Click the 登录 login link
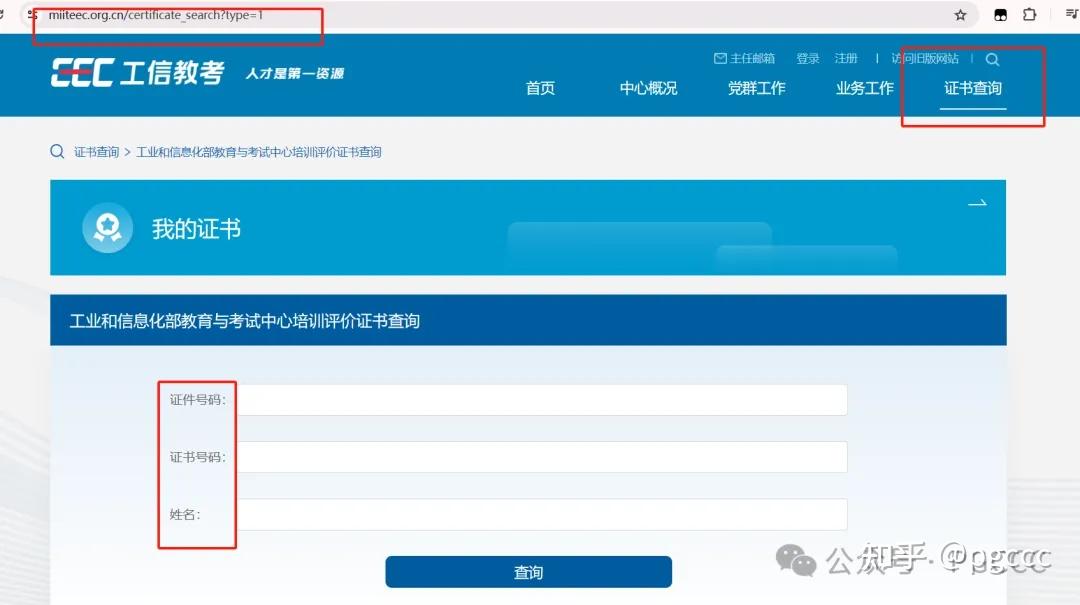 pos(807,58)
